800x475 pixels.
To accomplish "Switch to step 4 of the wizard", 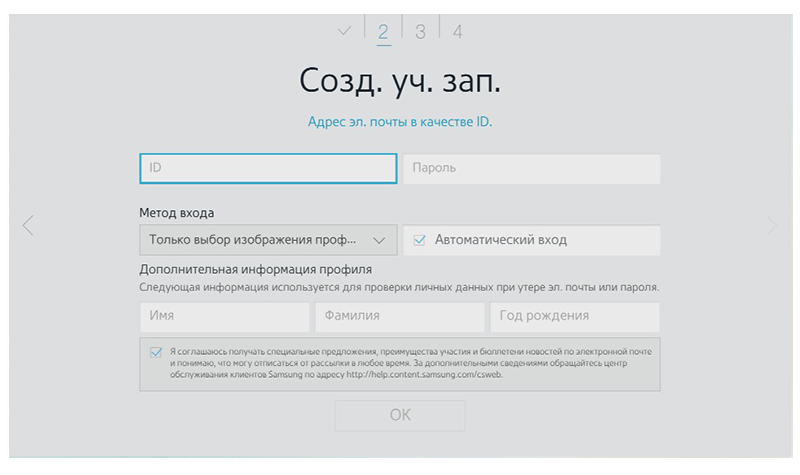I will coord(457,31).
